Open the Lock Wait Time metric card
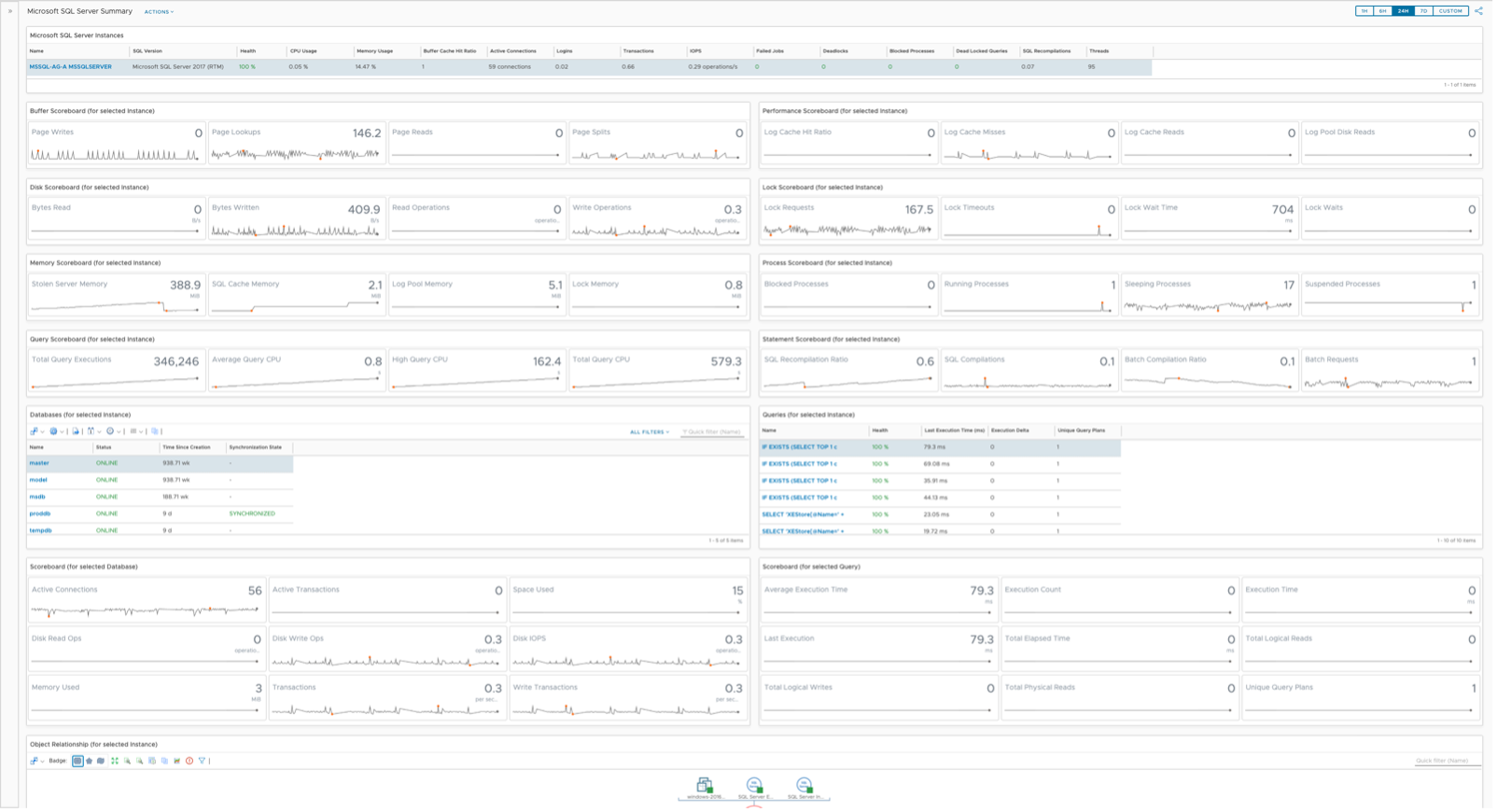 point(1209,219)
